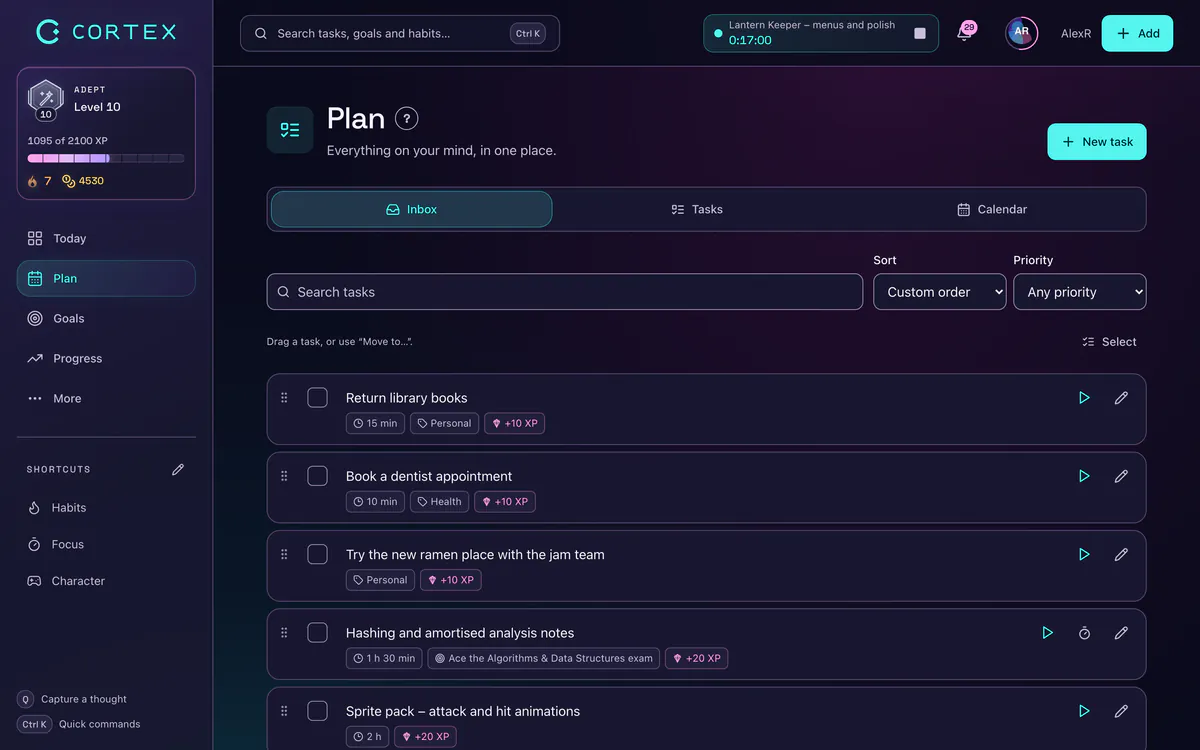Start the ramen place task
The image size is (1200, 750).
1084,554
